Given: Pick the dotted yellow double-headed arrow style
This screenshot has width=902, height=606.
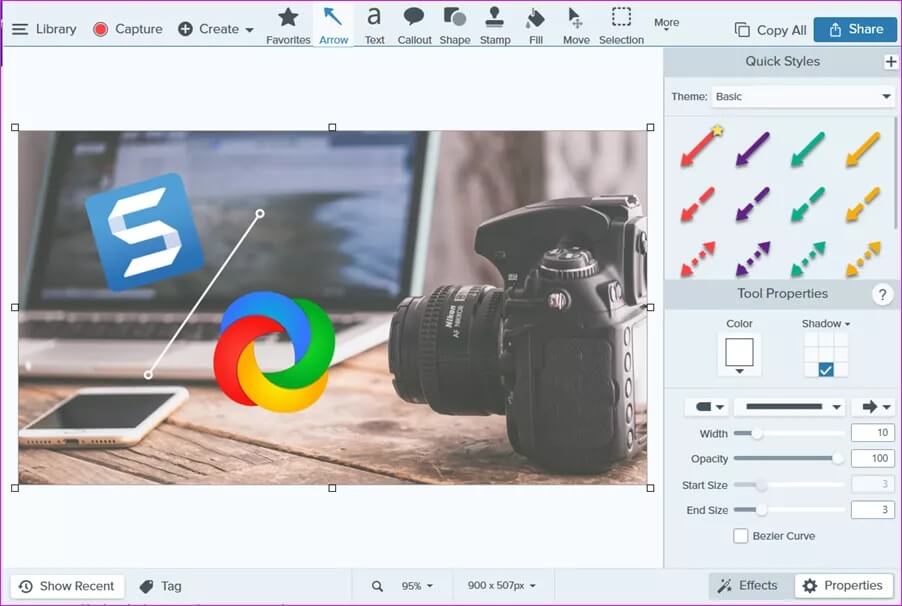Looking at the screenshot, I should (x=863, y=259).
